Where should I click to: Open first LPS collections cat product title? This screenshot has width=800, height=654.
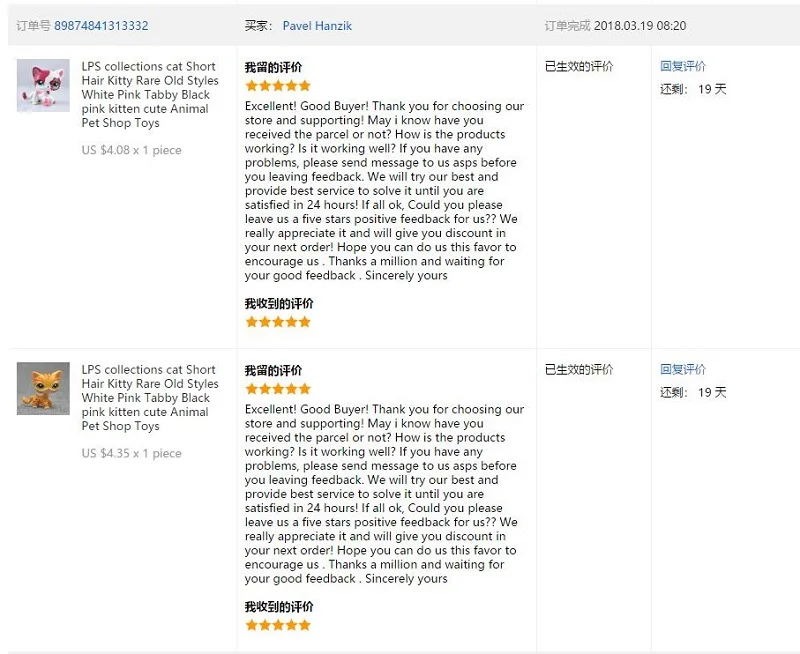[150, 94]
